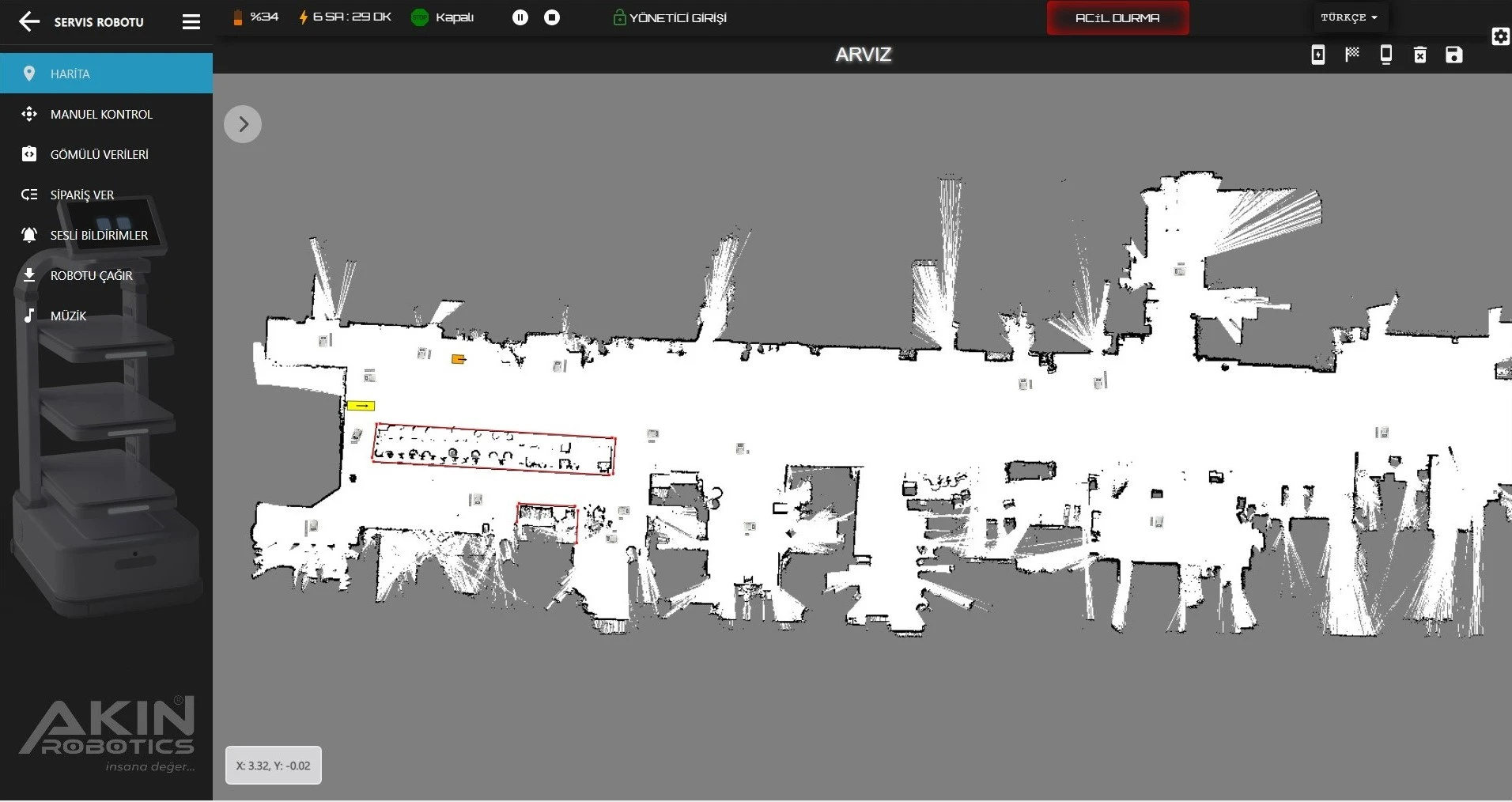Open settings with the gear icon
The width and height of the screenshot is (1512, 802).
pos(1500,36)
